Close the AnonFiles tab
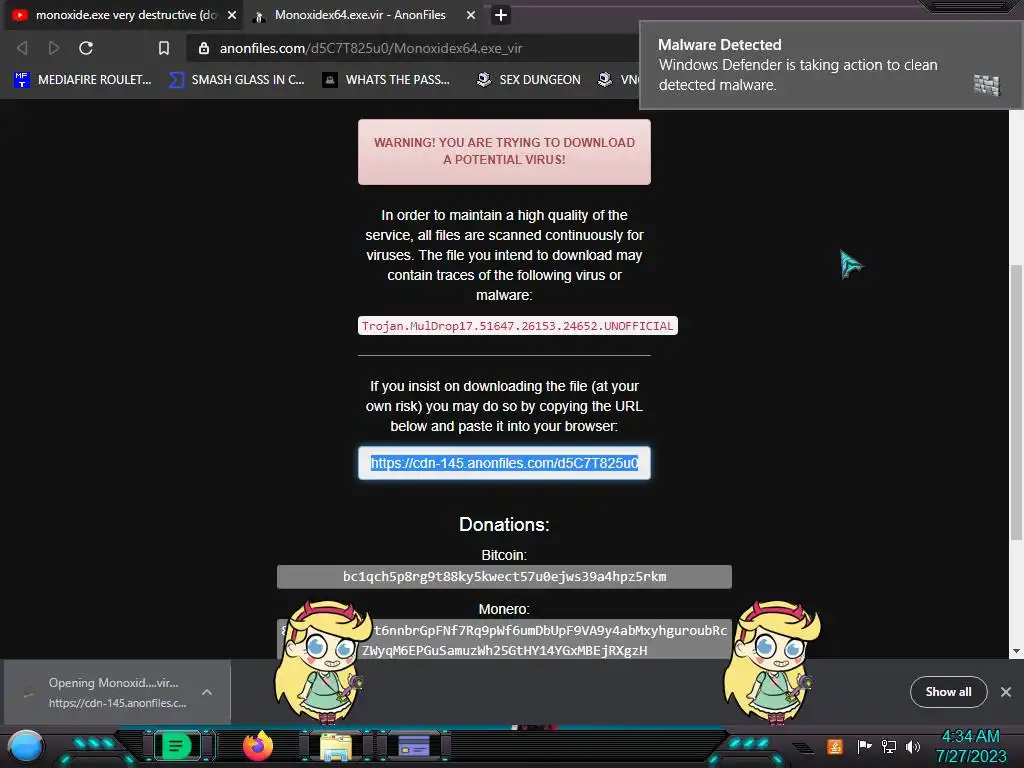This screenshot has height=768, width=1024. pyautogui.click(x=471, y=15)
